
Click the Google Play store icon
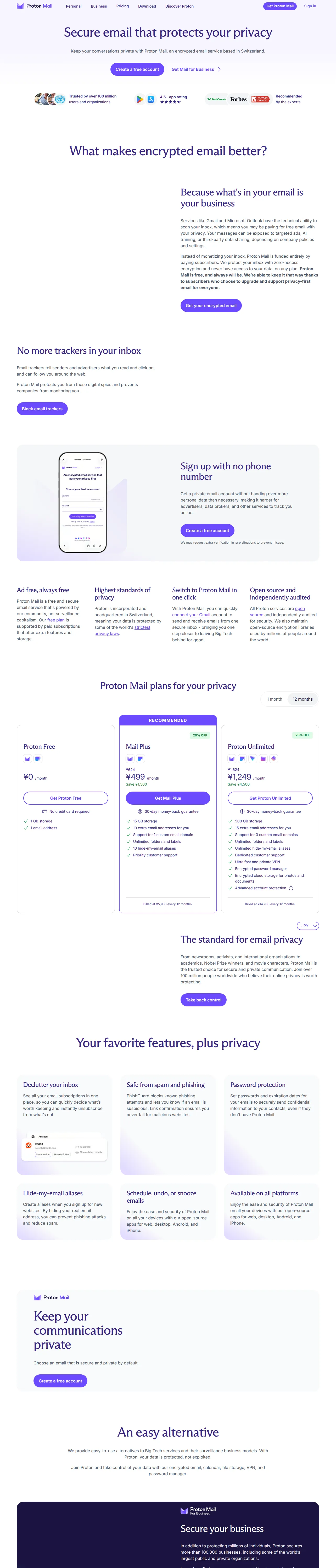click(x=140, y=99)
